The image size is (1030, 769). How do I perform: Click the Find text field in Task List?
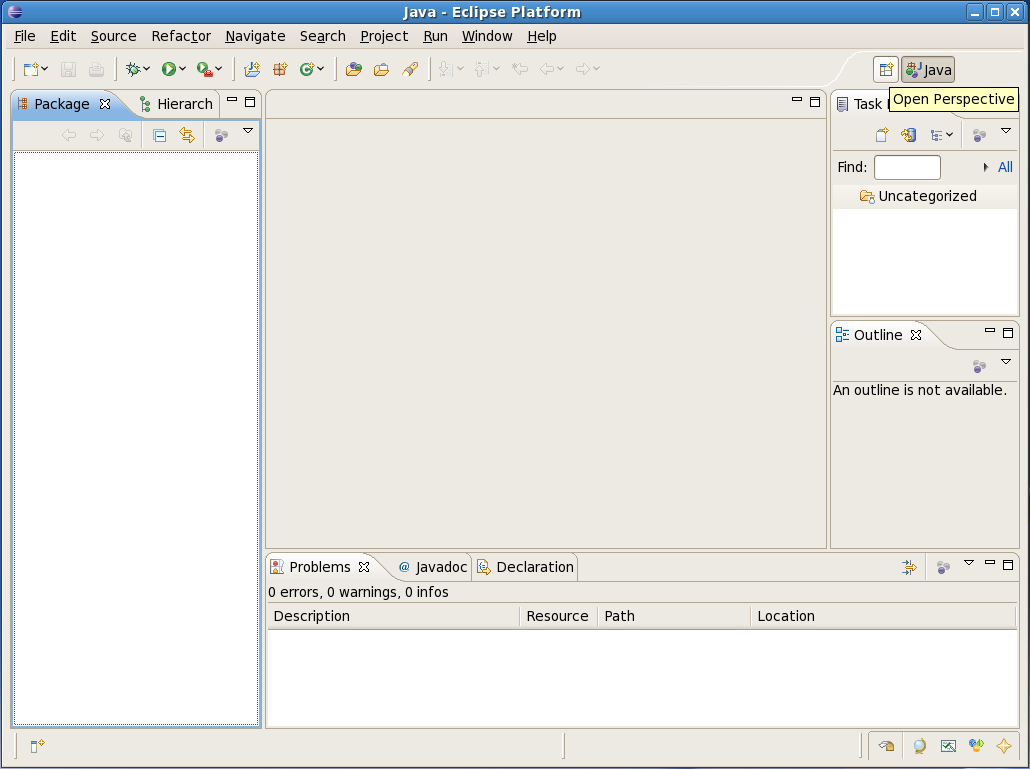pyautogui.click(x=907, y=167)
